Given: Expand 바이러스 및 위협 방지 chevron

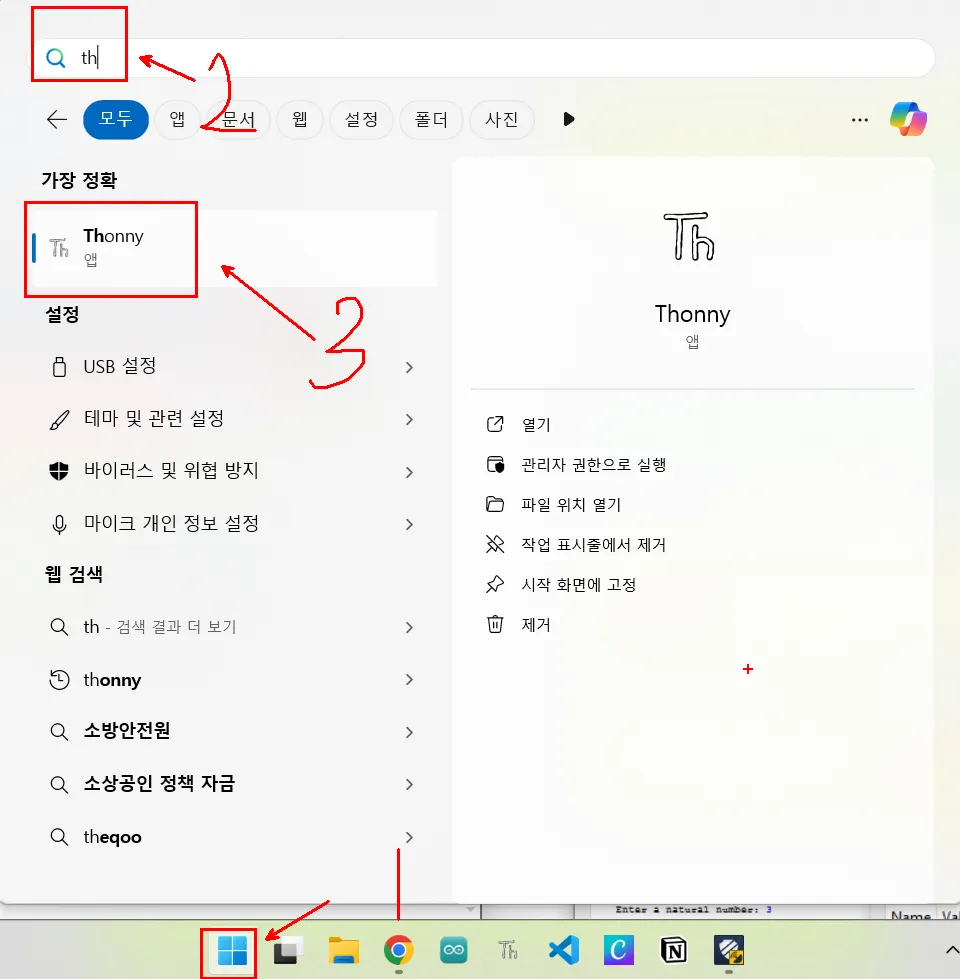Looking at the screenshot, I should 409,472.
